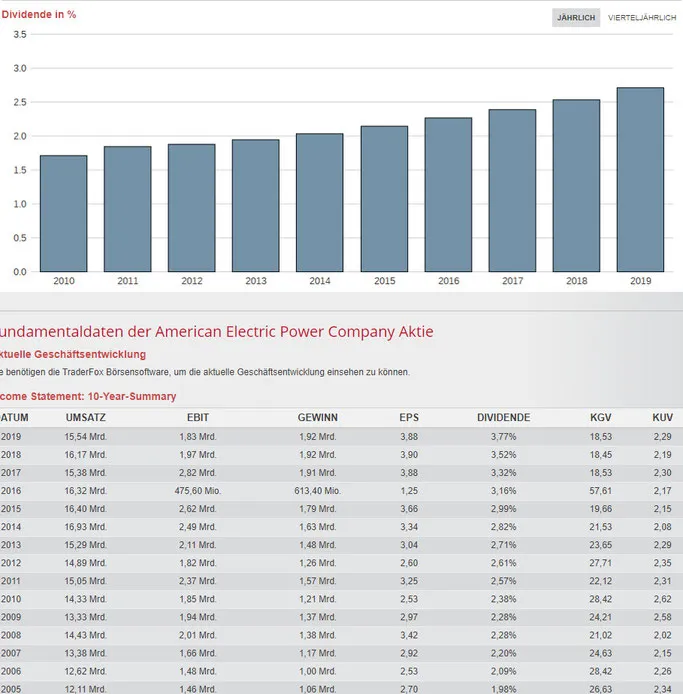This screenshot has height=694, width=683.
Task: Select EPS value 1,25
Action: 409,491
